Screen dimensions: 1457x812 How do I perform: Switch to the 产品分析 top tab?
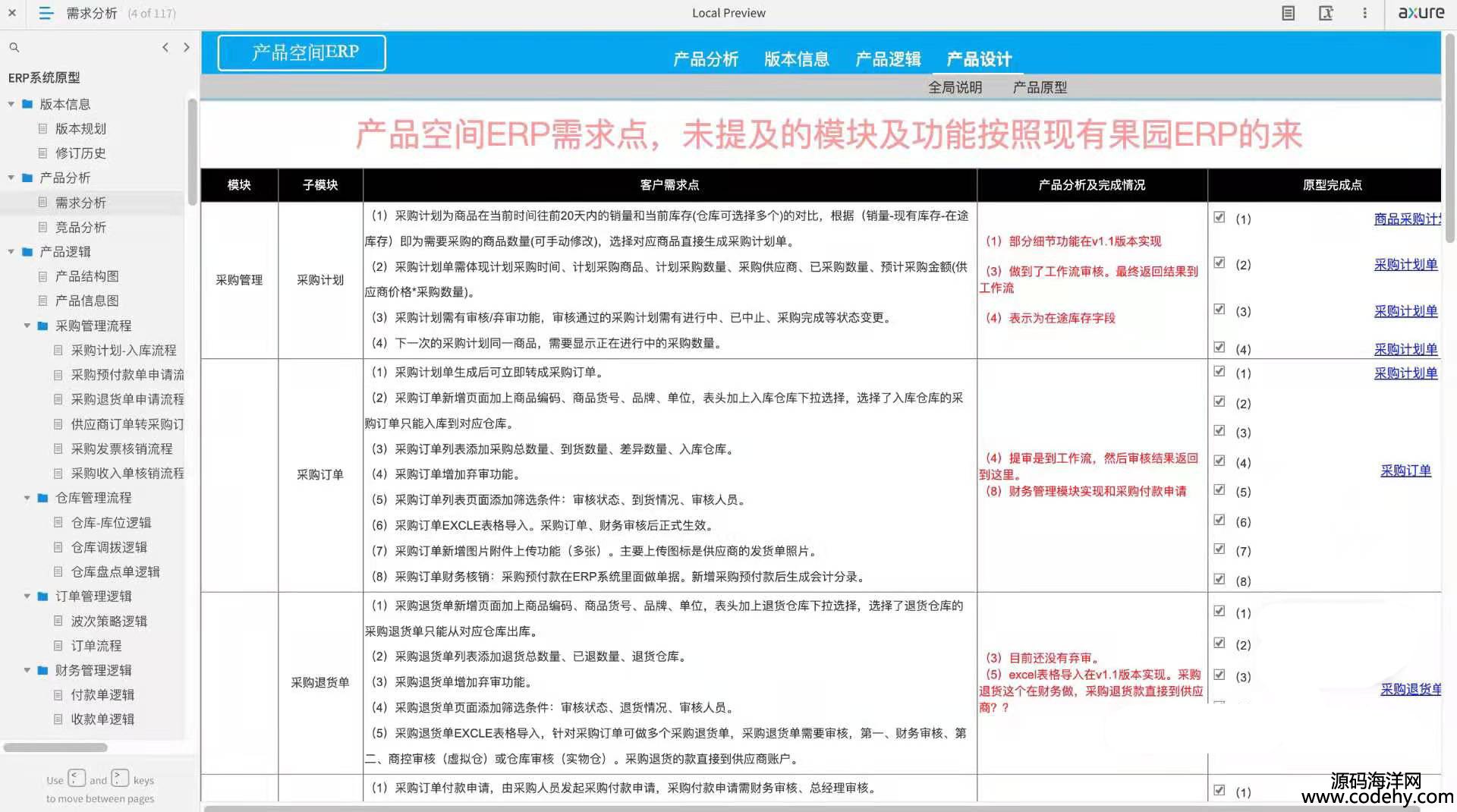[x=706, y=59]
